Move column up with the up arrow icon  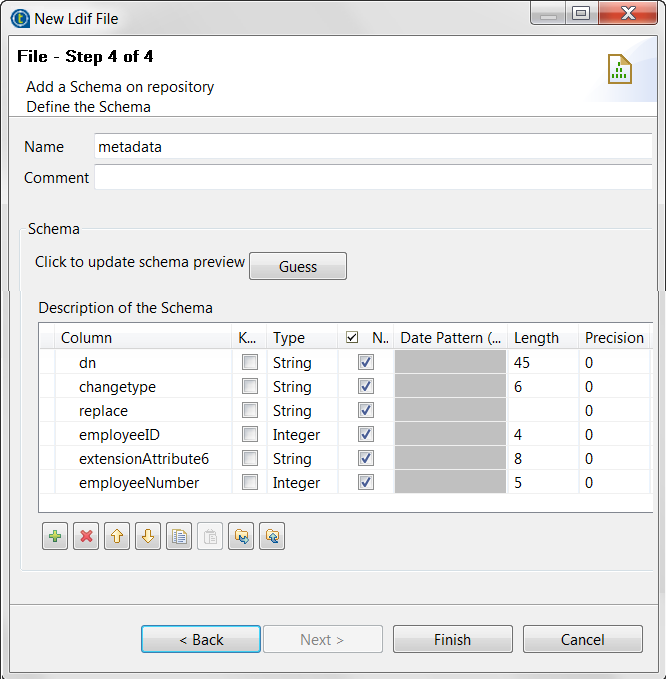[117, 536]
